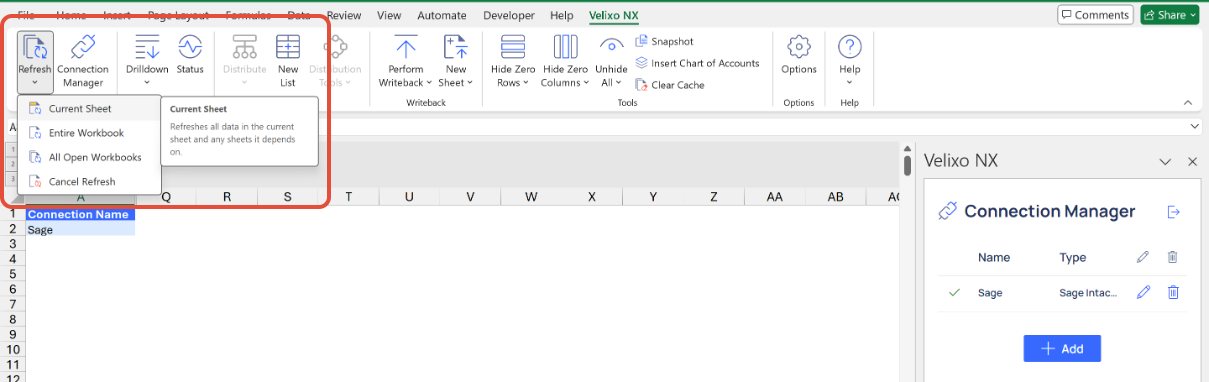Screen dimensions: 1209x382
Task: Click the sign-out icon beside Connection Manager
Action: click(1174, 211)
